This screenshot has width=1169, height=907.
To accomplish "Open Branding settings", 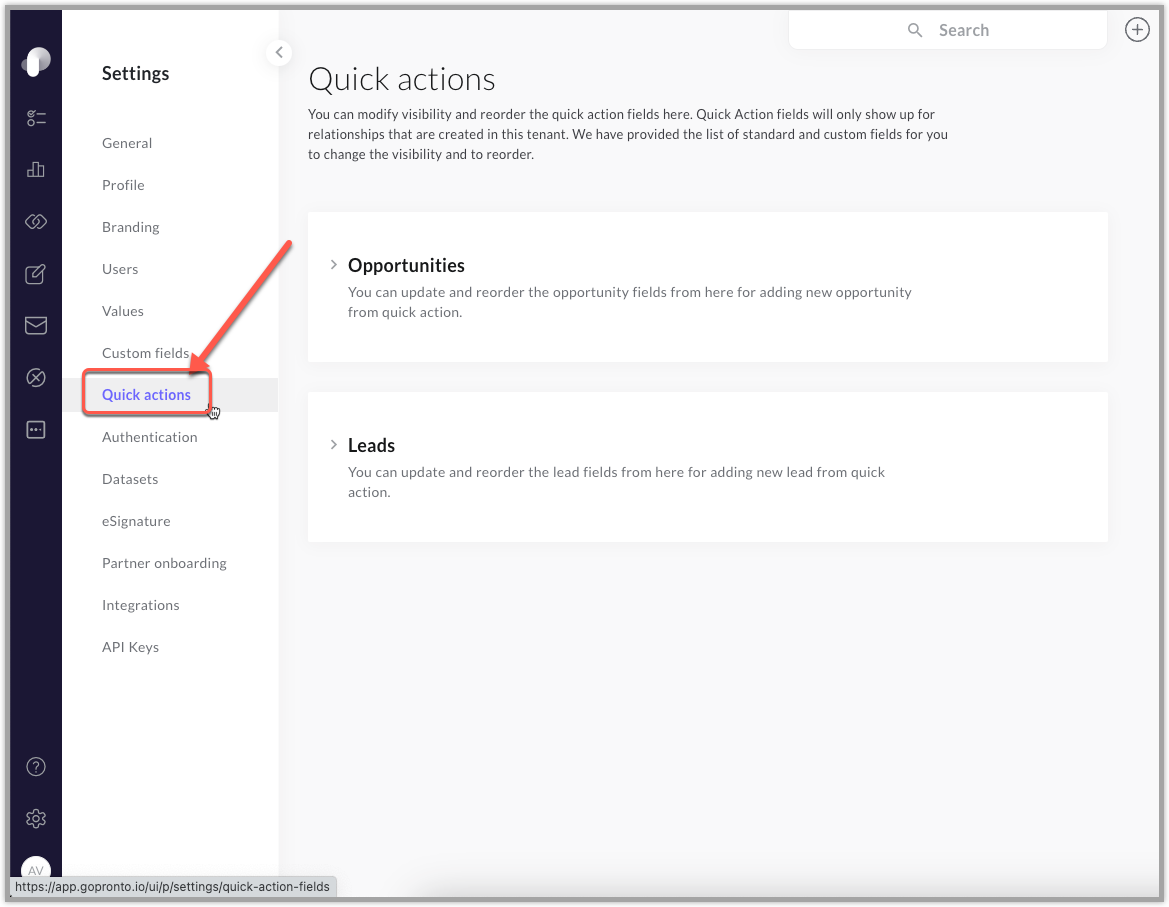I will coord(130,227).
